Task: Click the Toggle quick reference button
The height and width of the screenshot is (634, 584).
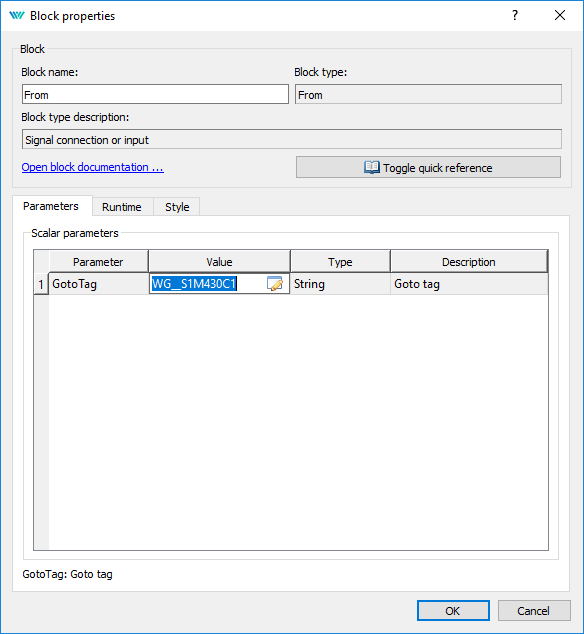Action: pyautogui.click(x=428, y=167)
